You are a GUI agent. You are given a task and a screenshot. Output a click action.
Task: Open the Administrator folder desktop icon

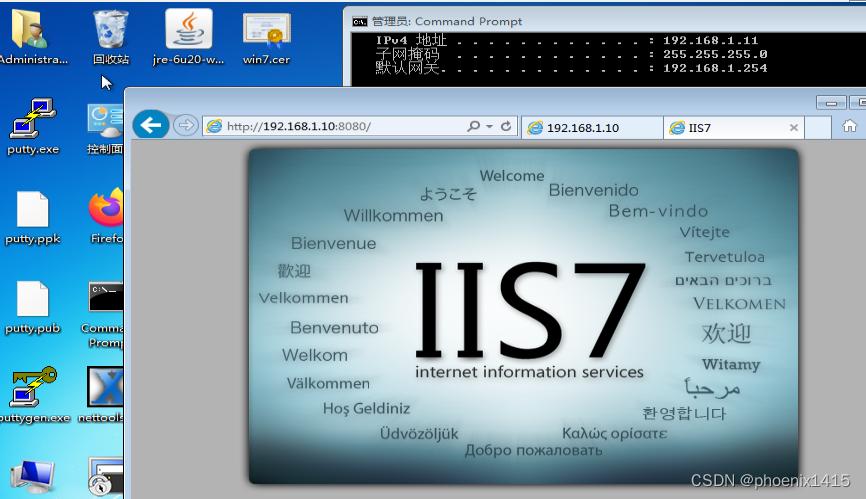pos(29,37)
